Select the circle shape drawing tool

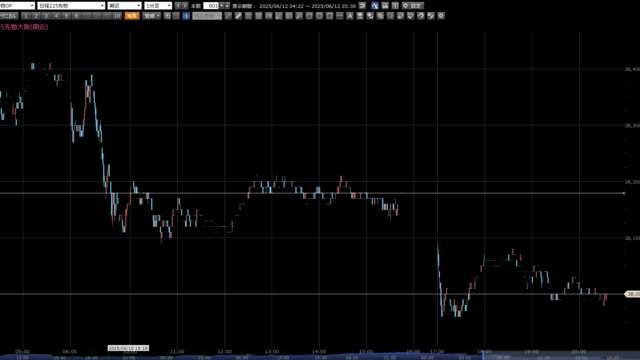319,16
